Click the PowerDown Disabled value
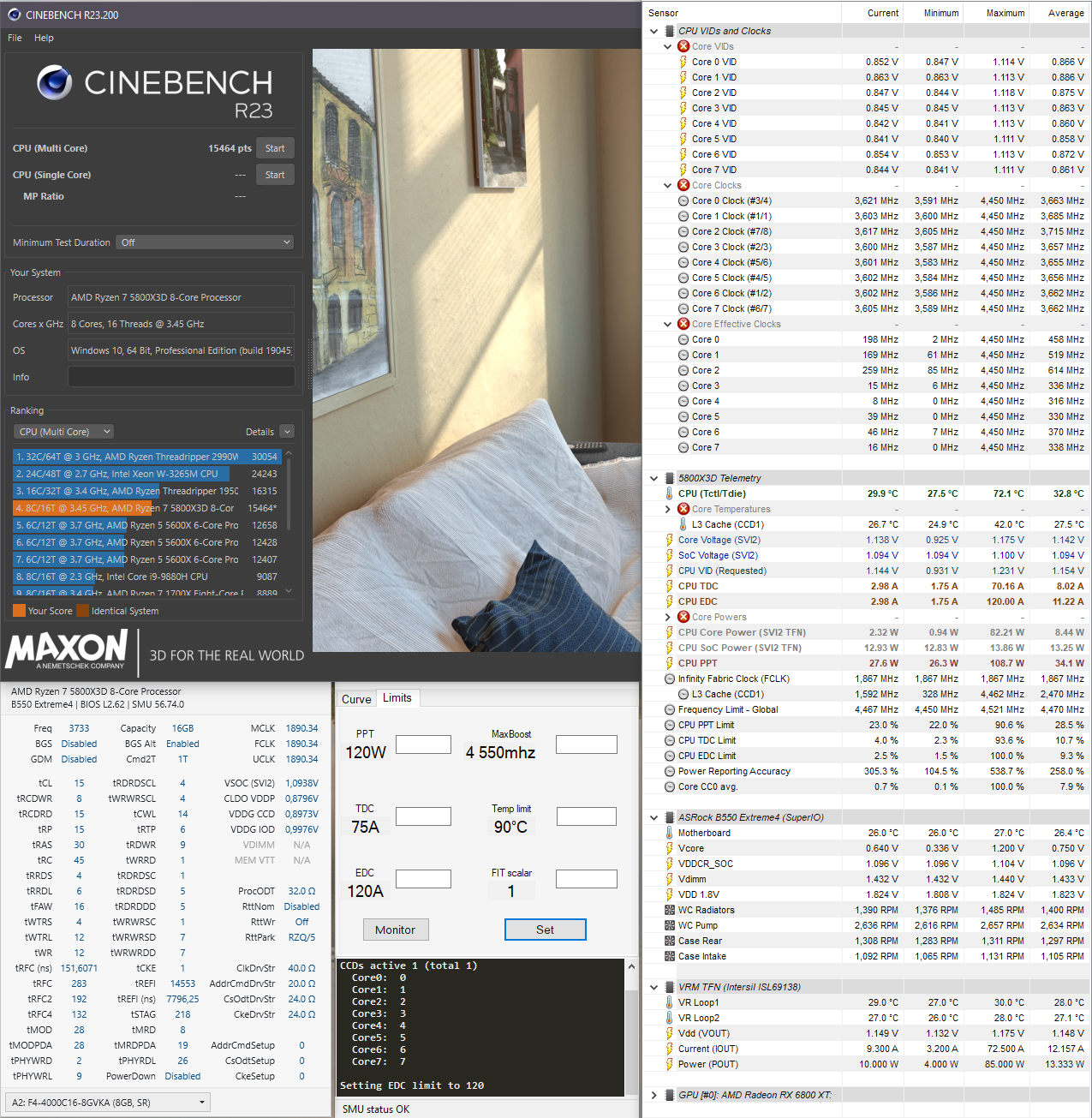This screenshot has width=1092, height=1118. 182,1076
